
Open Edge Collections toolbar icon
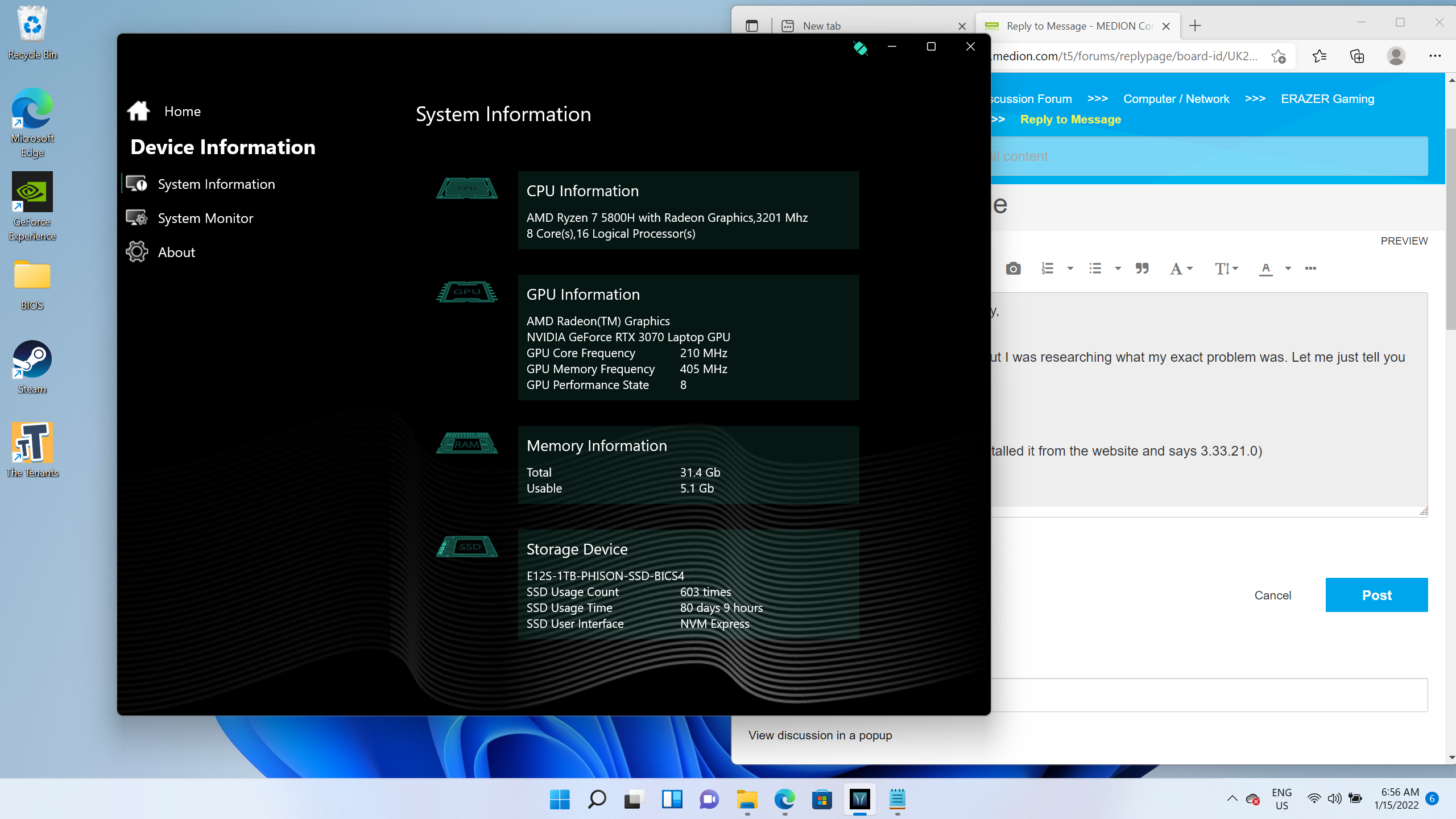(1357, 56)
